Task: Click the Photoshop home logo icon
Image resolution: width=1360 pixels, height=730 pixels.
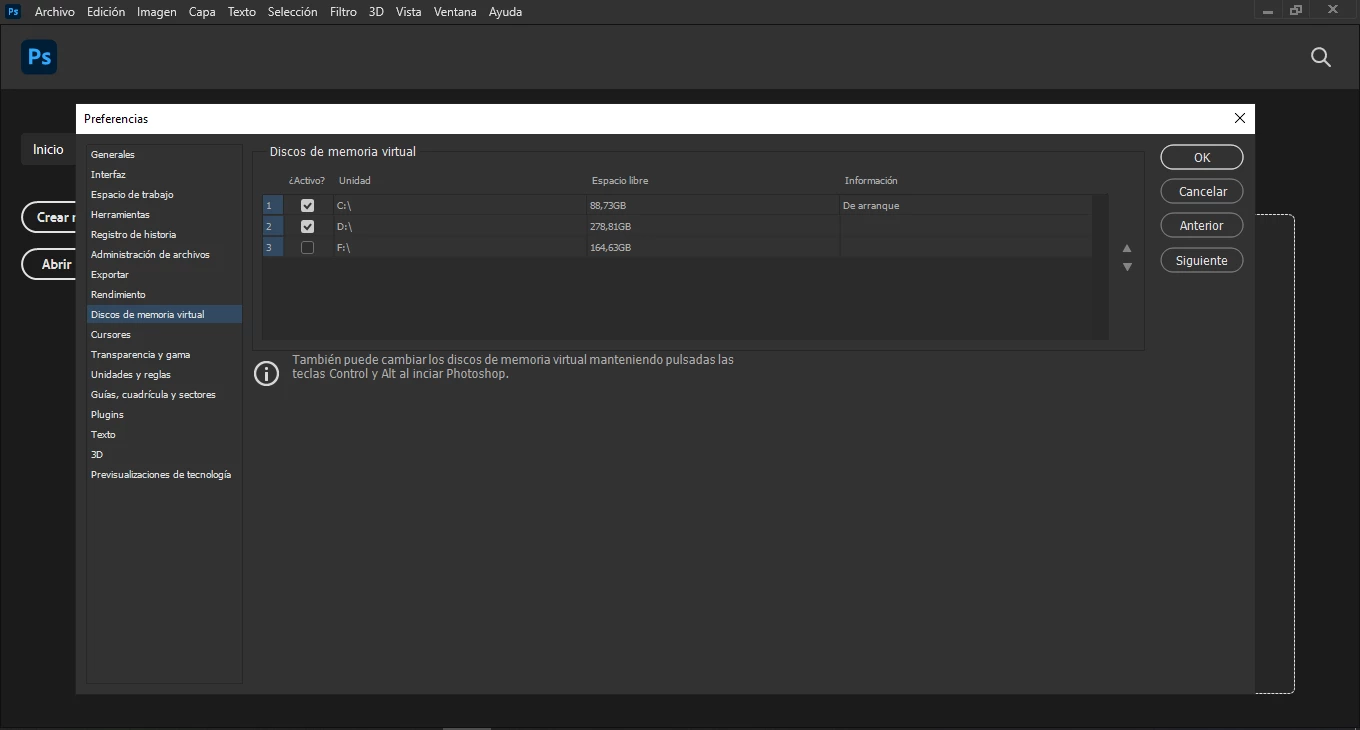Action: 39,57
